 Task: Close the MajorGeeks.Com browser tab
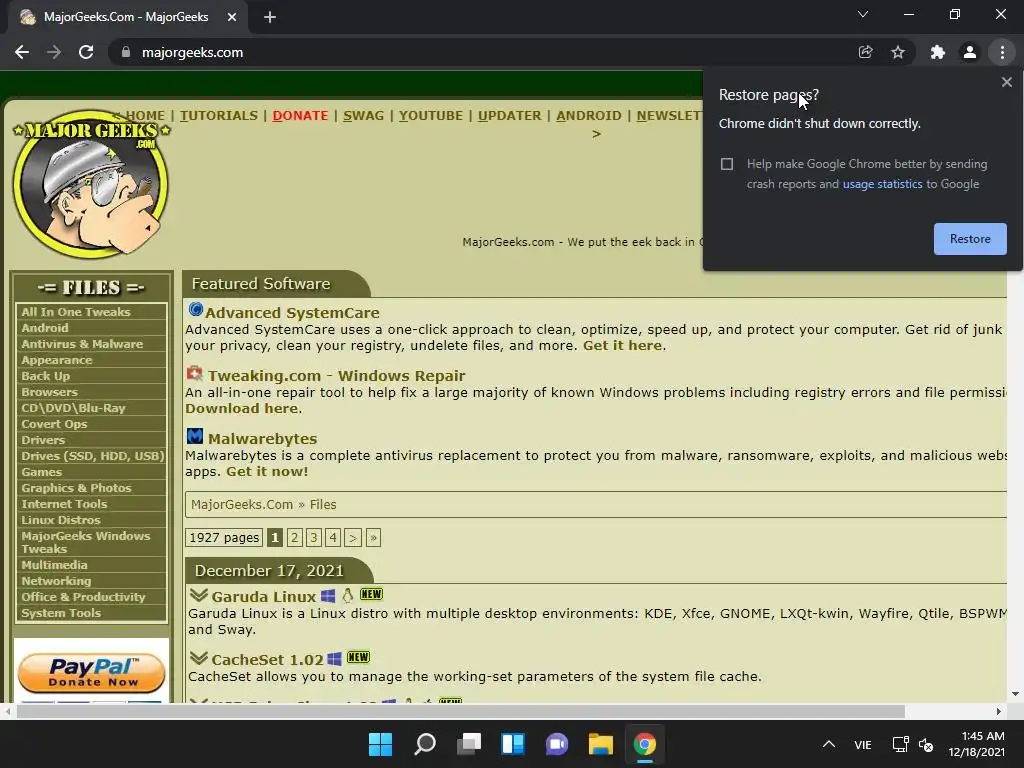[x=232, y=17]
